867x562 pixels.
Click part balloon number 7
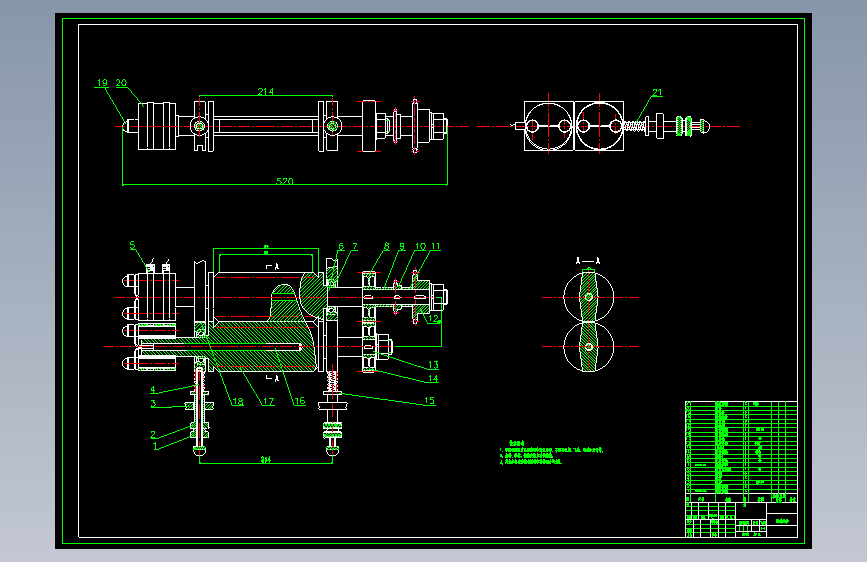tap(355, 246)
